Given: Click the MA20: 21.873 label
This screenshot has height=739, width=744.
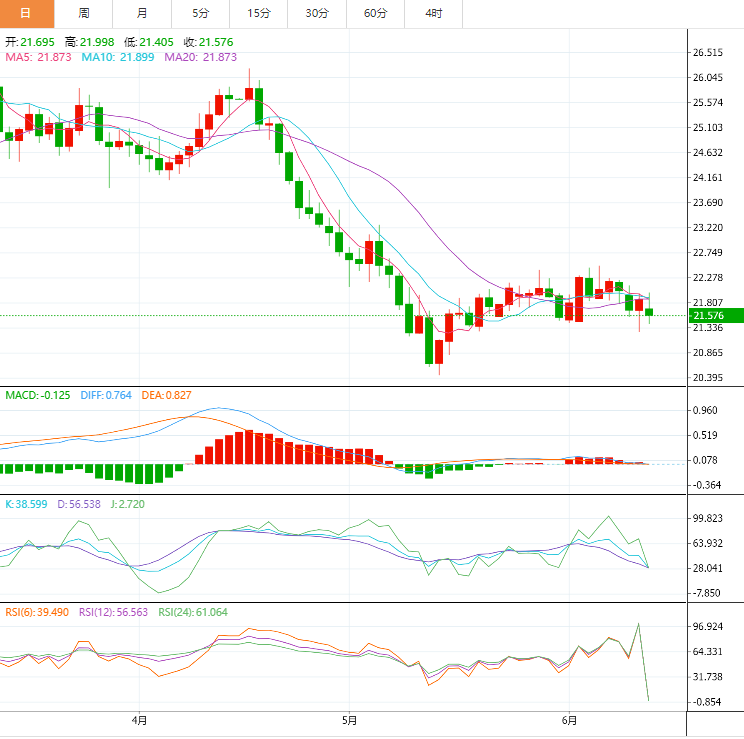Looking at the screenshot, I should 200,57.
